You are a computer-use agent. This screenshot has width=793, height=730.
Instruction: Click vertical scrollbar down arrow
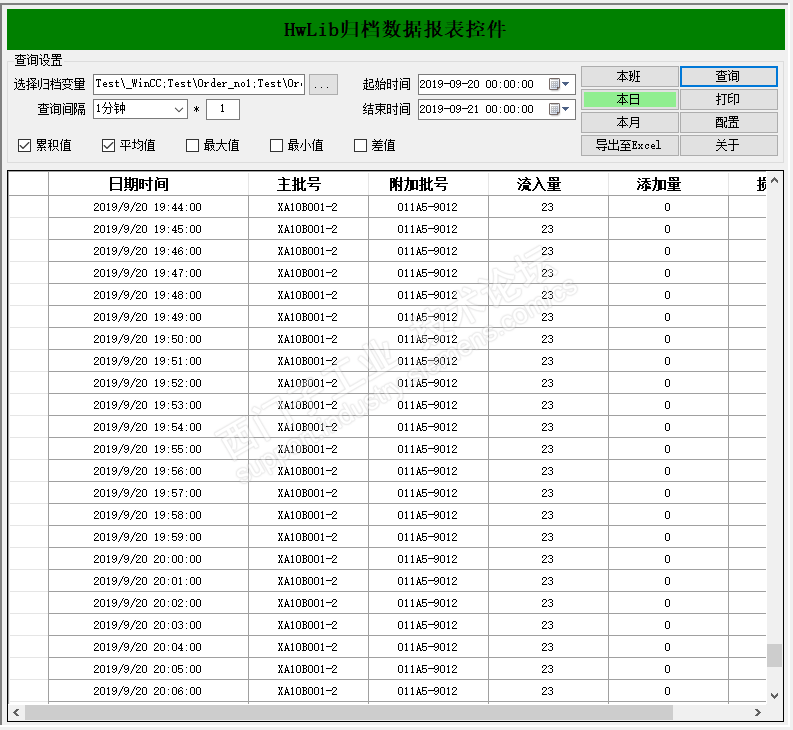pyautogui.click(x=774, y=696)
